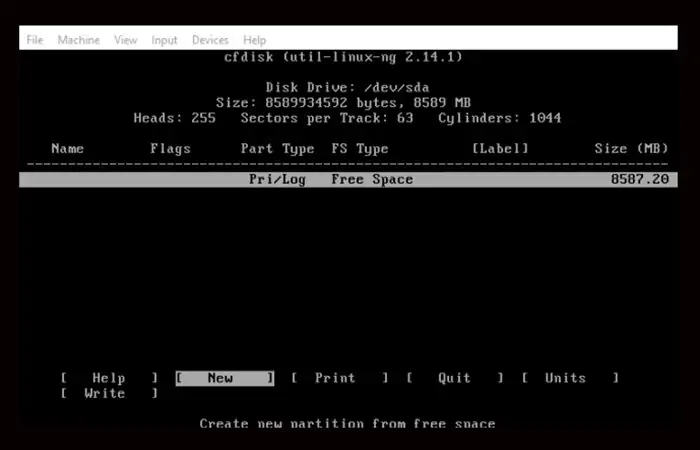Select the [ Help ] cfdisk option
The width and height of the screenshot is (700, 450).
109,378
